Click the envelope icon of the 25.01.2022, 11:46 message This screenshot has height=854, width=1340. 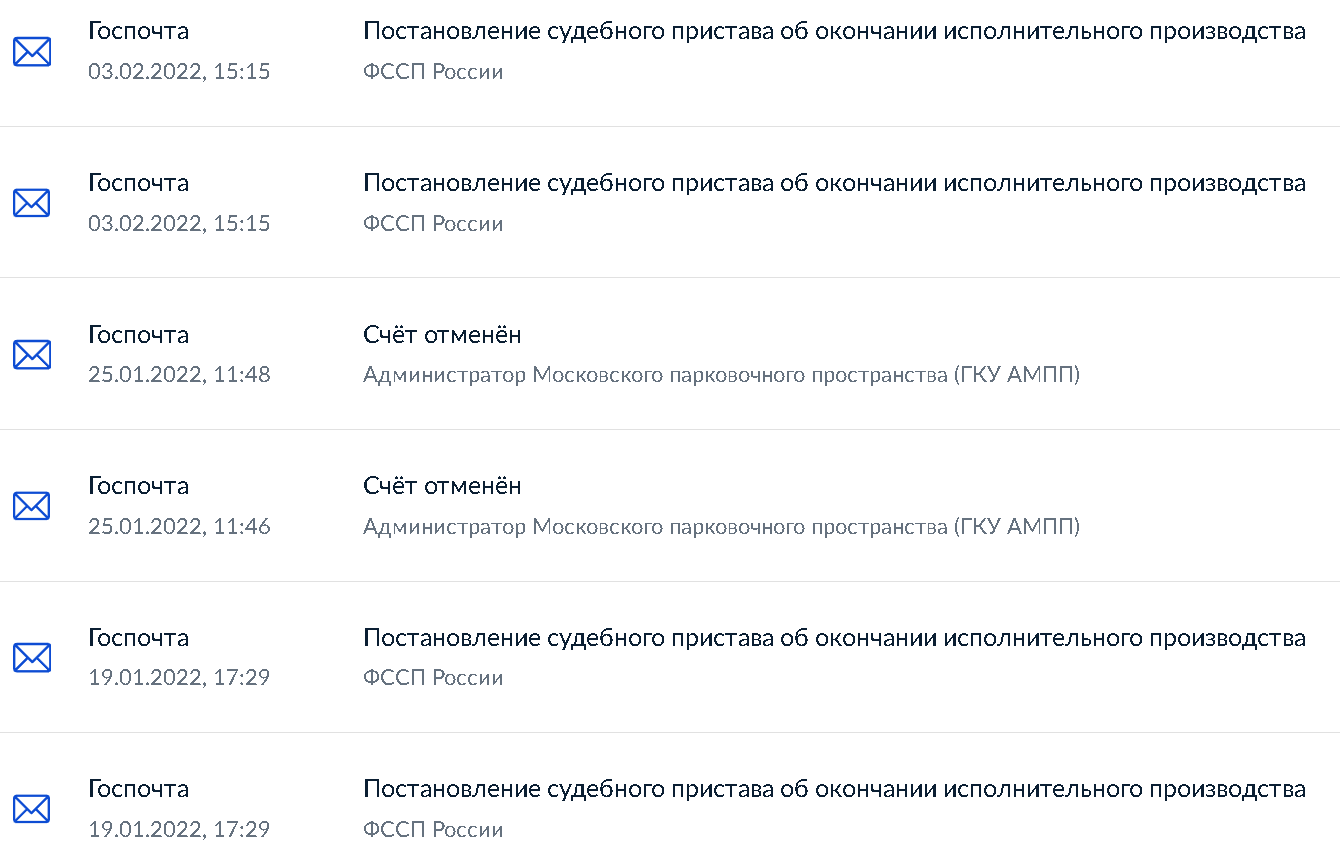tap(32, 506)
